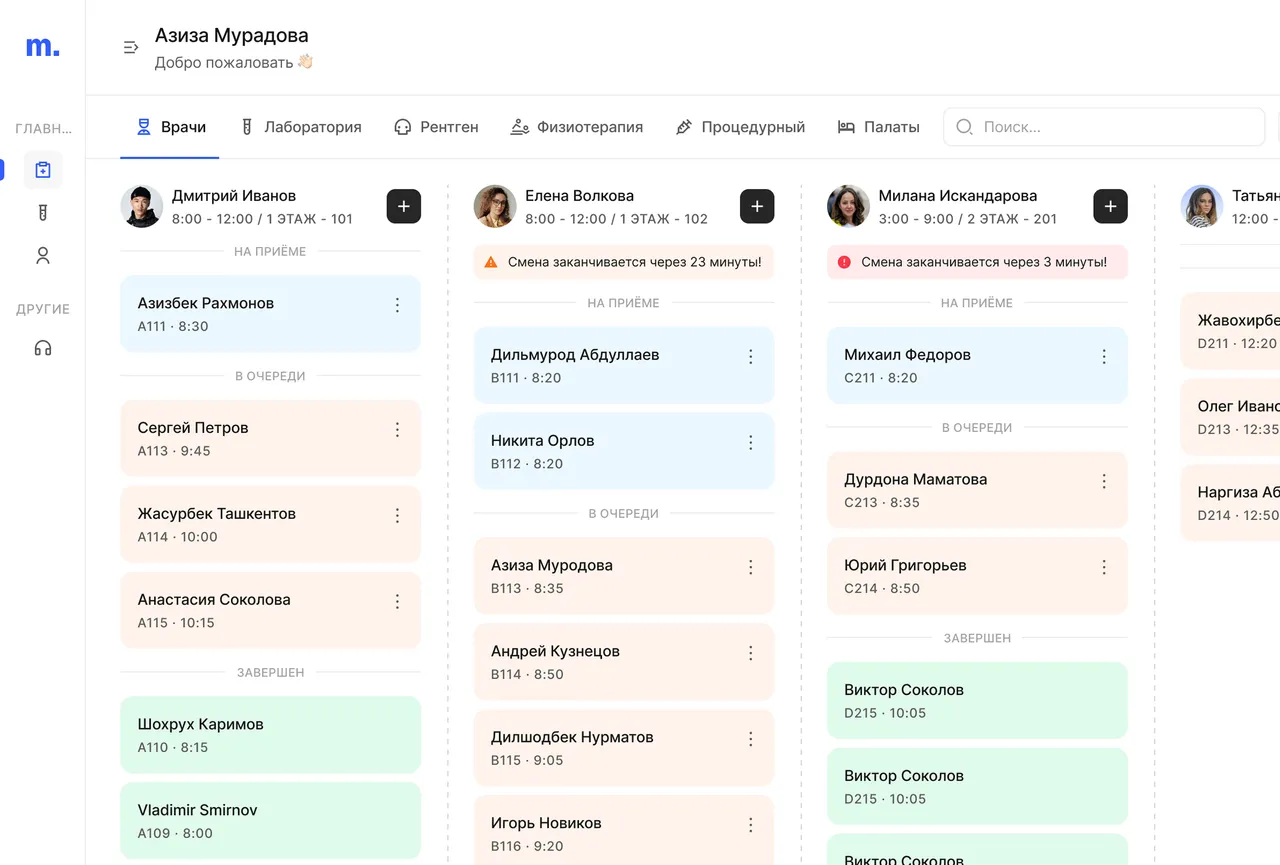Add a patient to Елена Волкова's queue
This screenshot has width=1280, height=865.
point(757,206)
